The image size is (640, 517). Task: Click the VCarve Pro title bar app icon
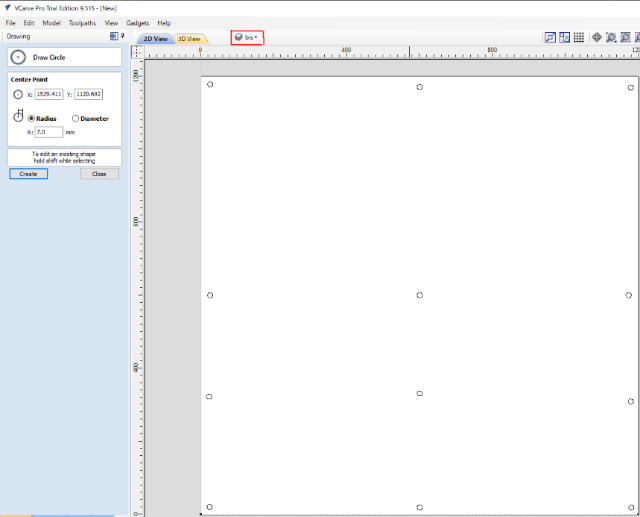click(7, 8)
